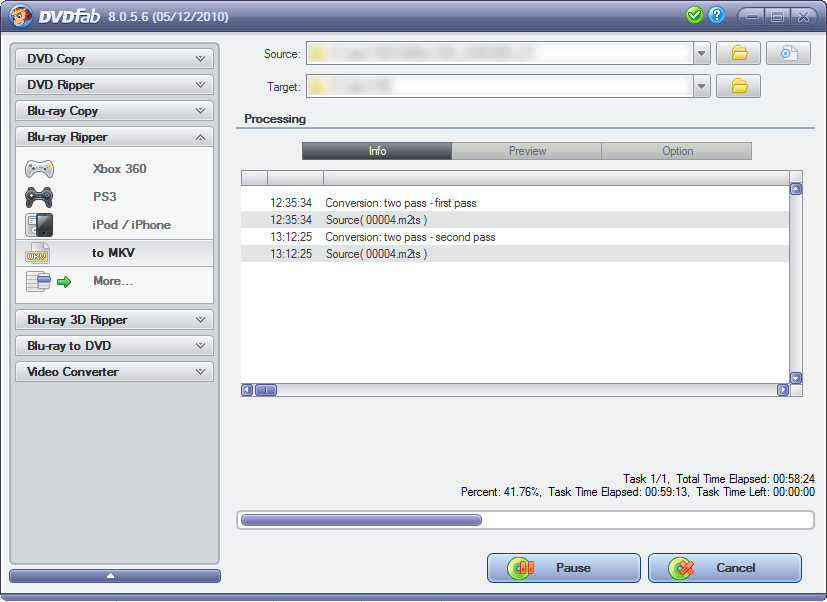Switch to the Option tab

pos(677,151)
